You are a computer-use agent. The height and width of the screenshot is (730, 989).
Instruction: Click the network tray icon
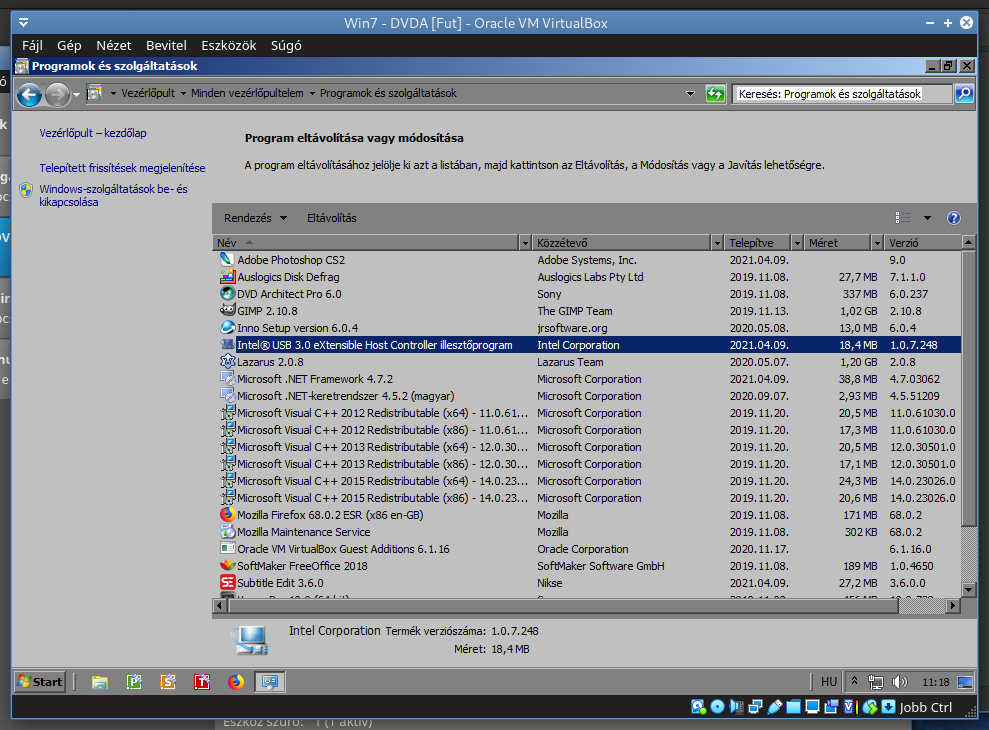(875, 682)
